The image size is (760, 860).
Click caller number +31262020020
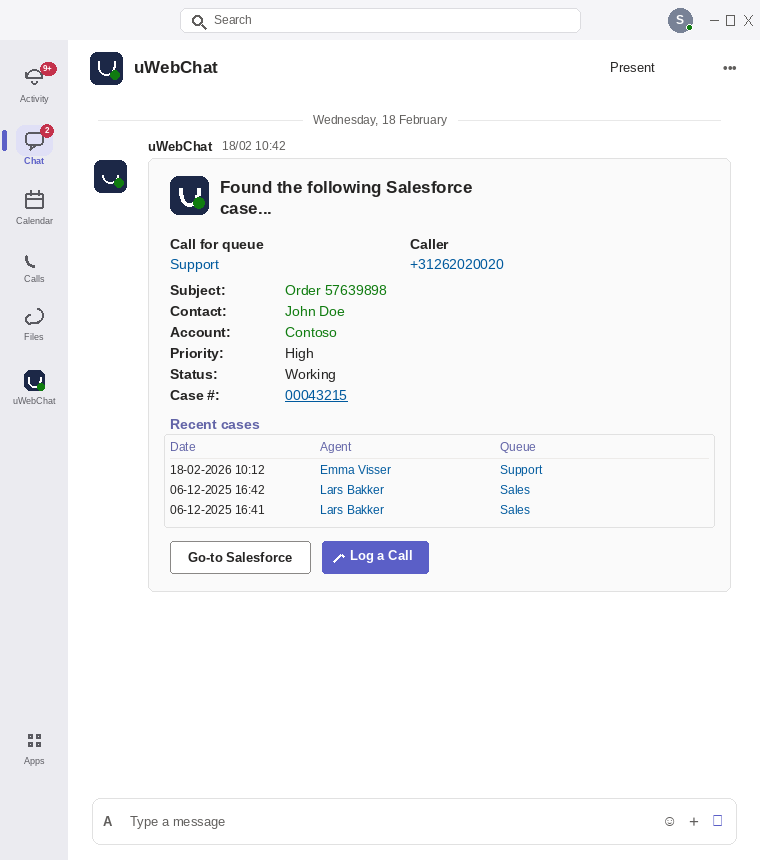(x=457, y=264)
